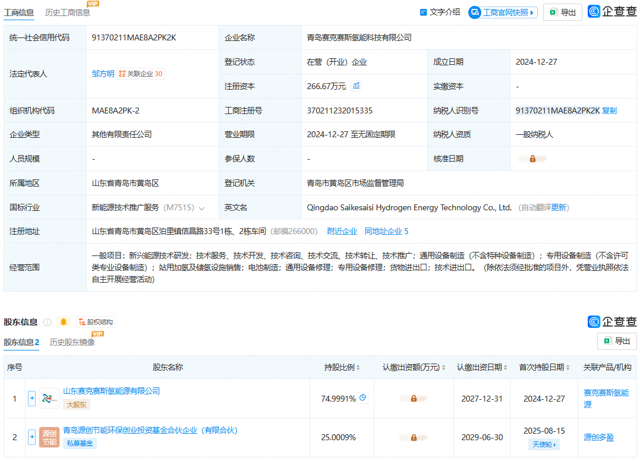Viewport: 640px width, 461px height.
Task: Select 工商注册号 370211232015335
Action: tap(340, 111)
